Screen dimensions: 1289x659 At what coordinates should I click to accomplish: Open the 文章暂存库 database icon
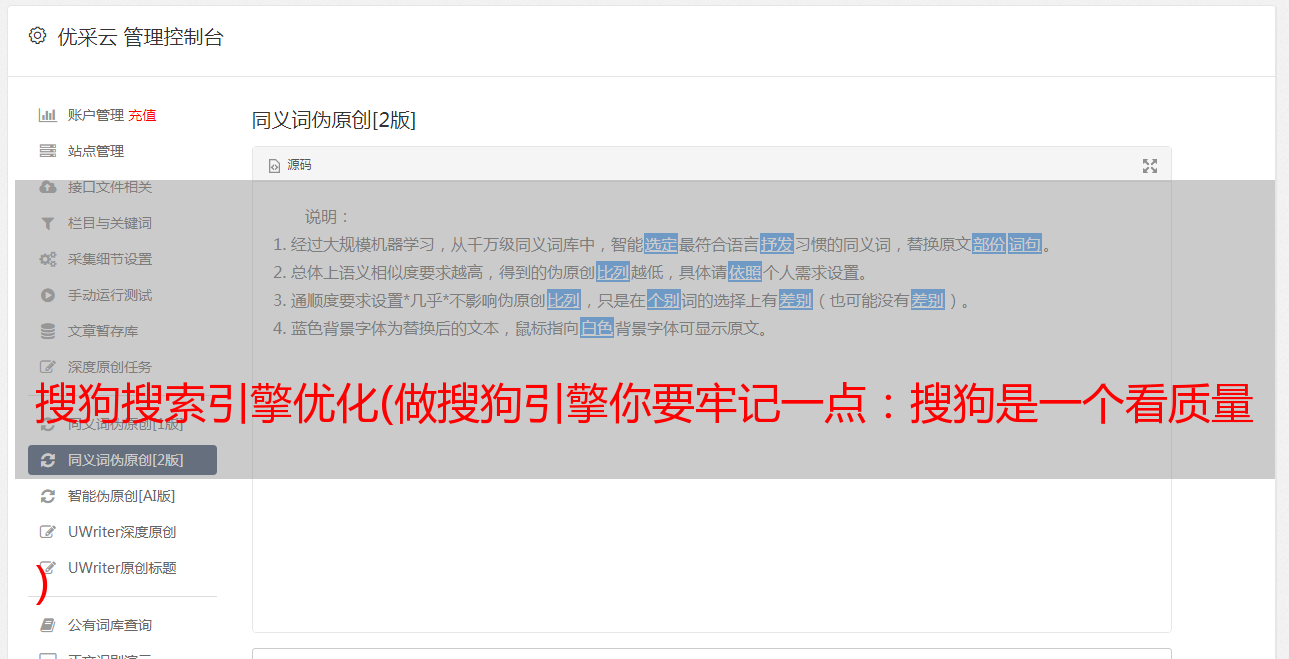click(x=47, y=331)
